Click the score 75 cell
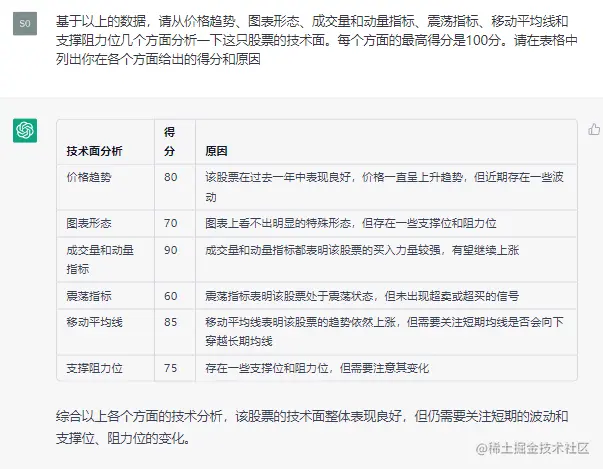Image resolution: width=603 pixels, height=469 pixels. point(171,368)
